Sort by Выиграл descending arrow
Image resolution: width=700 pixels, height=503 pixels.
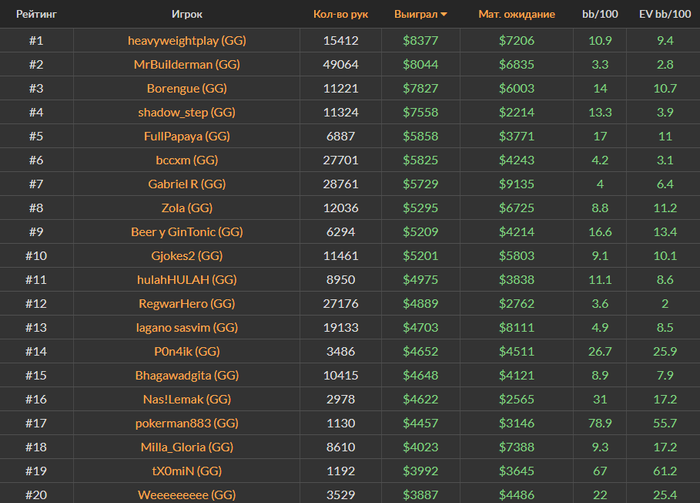pyautogui.click(x=444, y=15)
